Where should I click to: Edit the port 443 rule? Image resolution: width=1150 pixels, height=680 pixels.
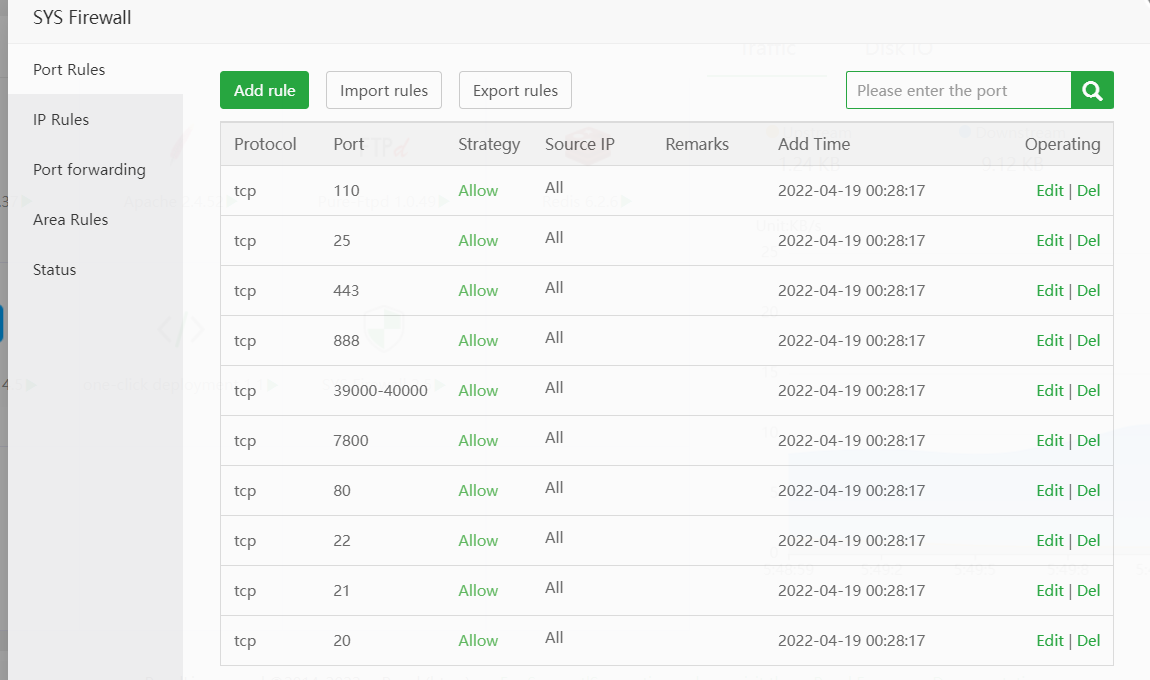(x=1049, y=291)
